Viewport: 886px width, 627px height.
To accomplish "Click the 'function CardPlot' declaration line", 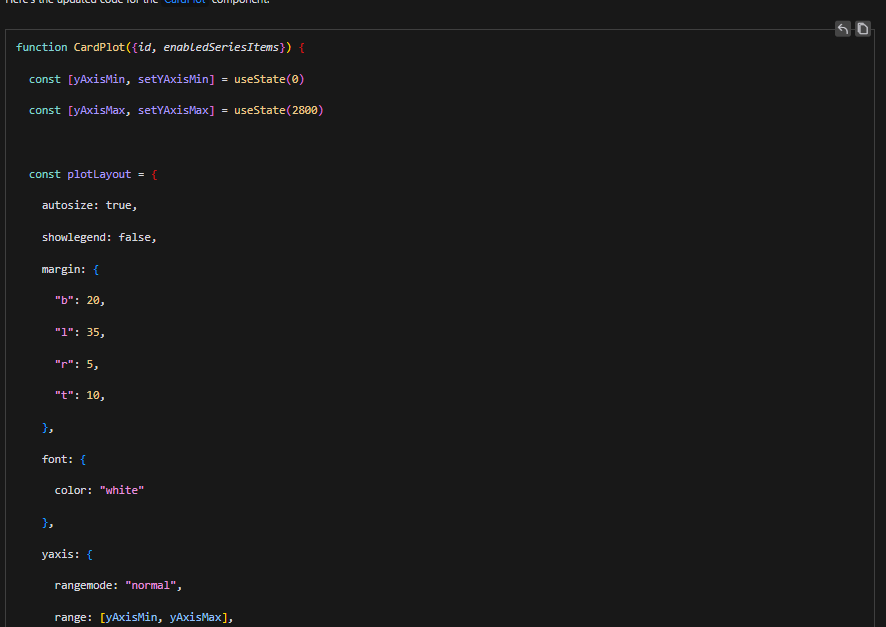I will click(x=160, y=47).
